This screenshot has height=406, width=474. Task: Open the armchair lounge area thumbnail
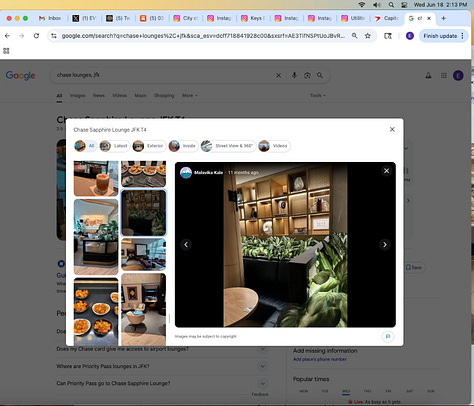(x=143, y=309)
